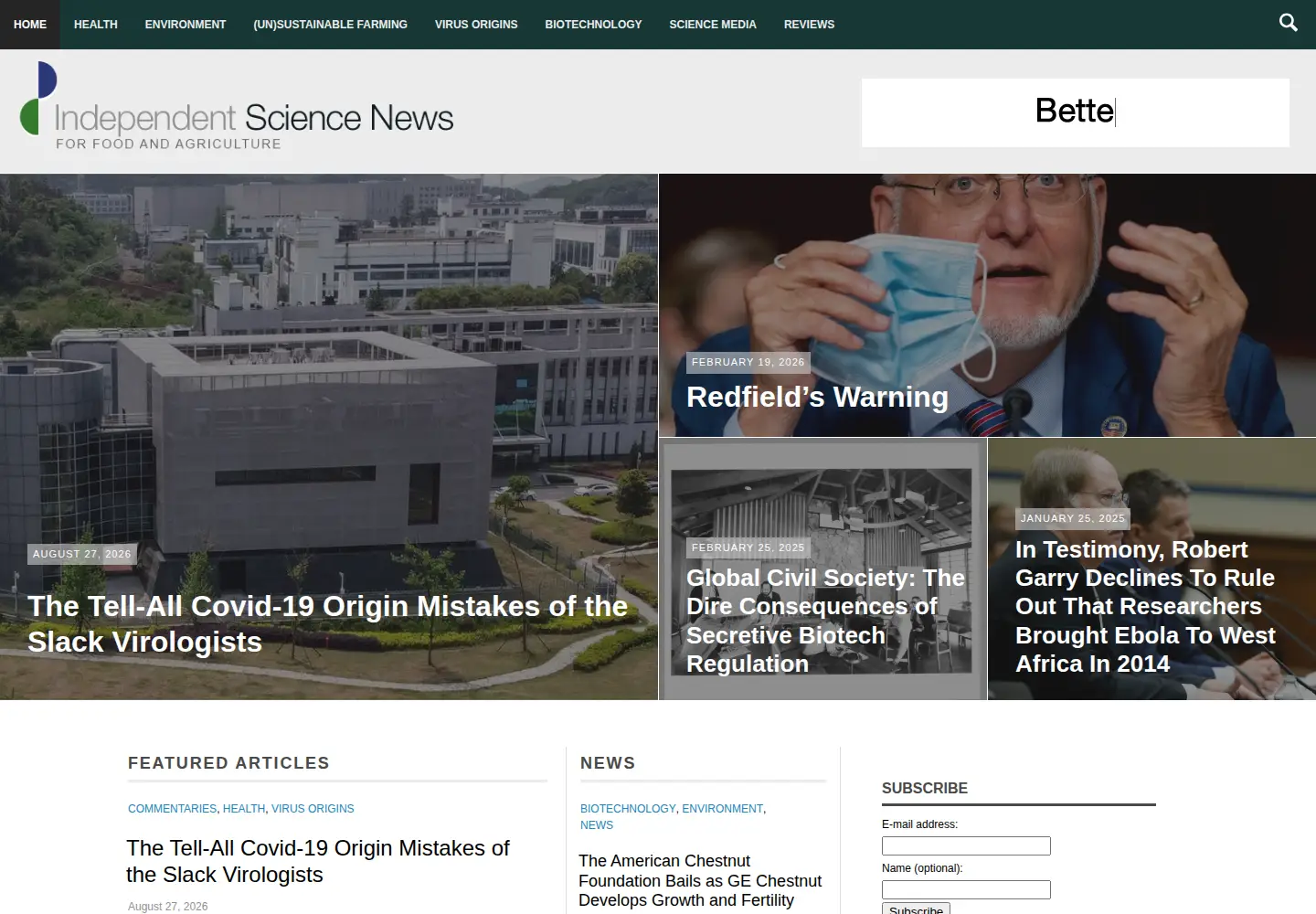Click the FEATURED ARTICLES section heading
This screenshot has height=914, width=1316.
pyautogui.click(x=228, y=763)
